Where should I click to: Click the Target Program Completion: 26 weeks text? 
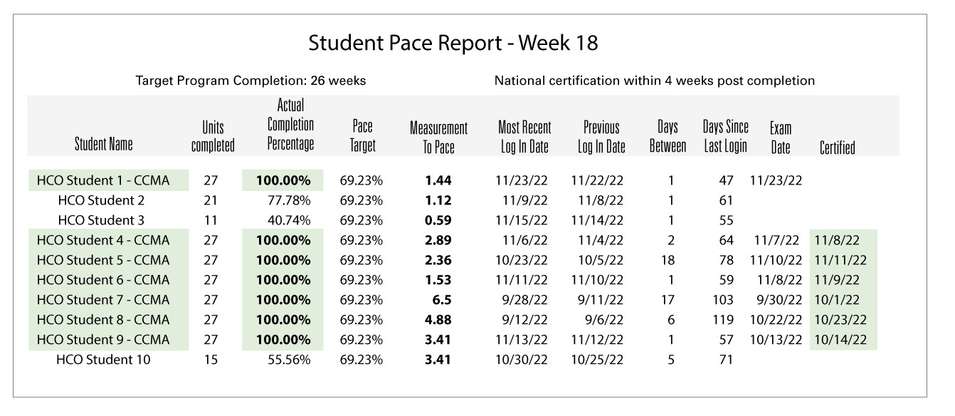point(250,80)
